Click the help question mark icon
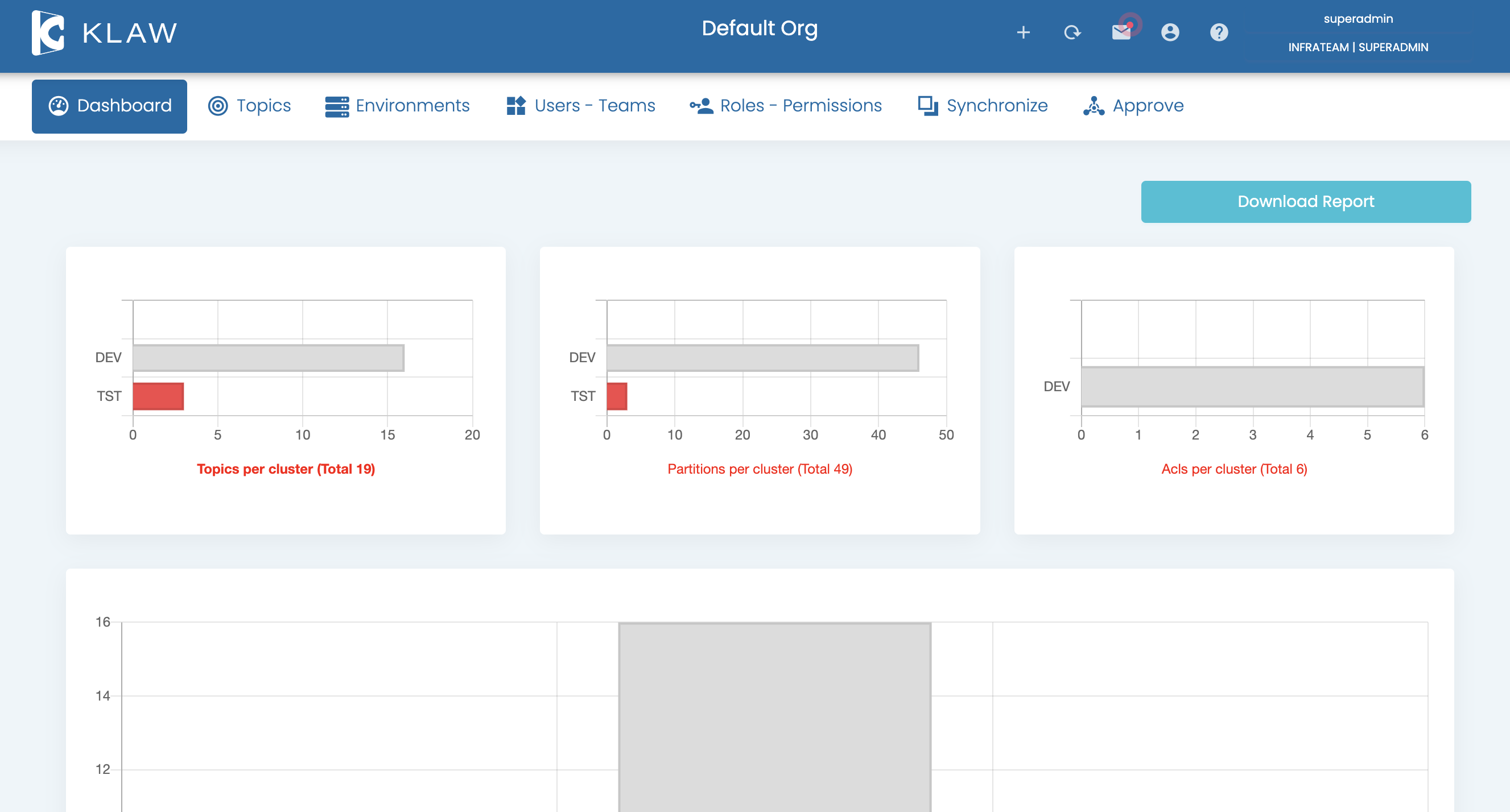This screenshot has width=1510, height=812. (x=1219, y=32)
